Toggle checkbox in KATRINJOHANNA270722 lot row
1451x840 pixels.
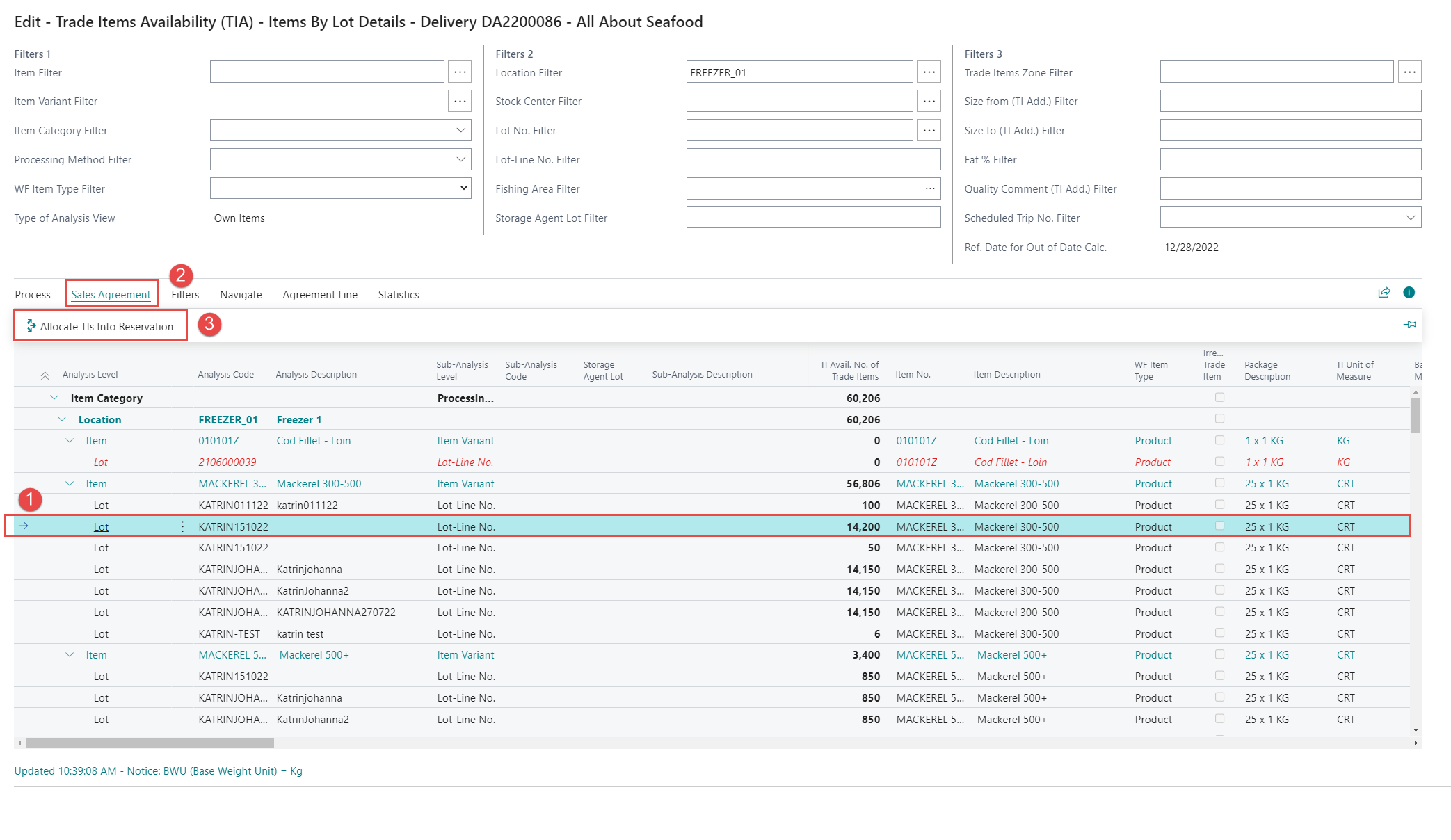click(1219, 611)
